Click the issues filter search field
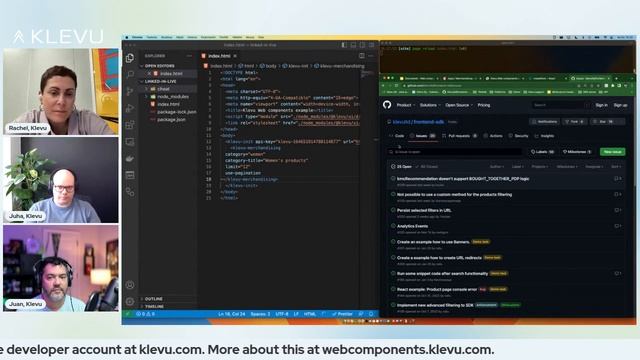The image size is (640, 360). click(455, 152)
